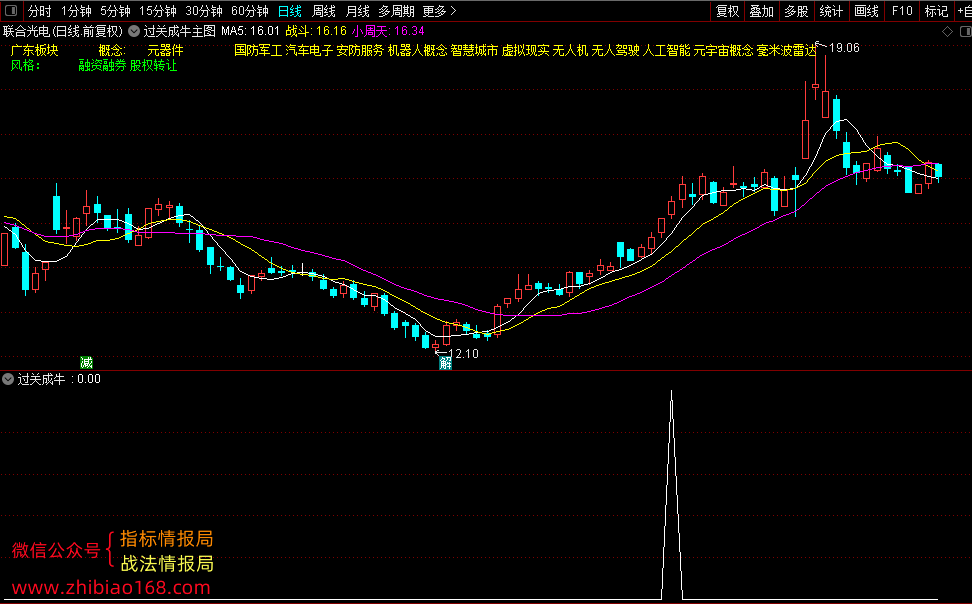The width and height of the screenshot is (972, 604).
Task: Select the 60分钟 period
Action: pos(250,11)
